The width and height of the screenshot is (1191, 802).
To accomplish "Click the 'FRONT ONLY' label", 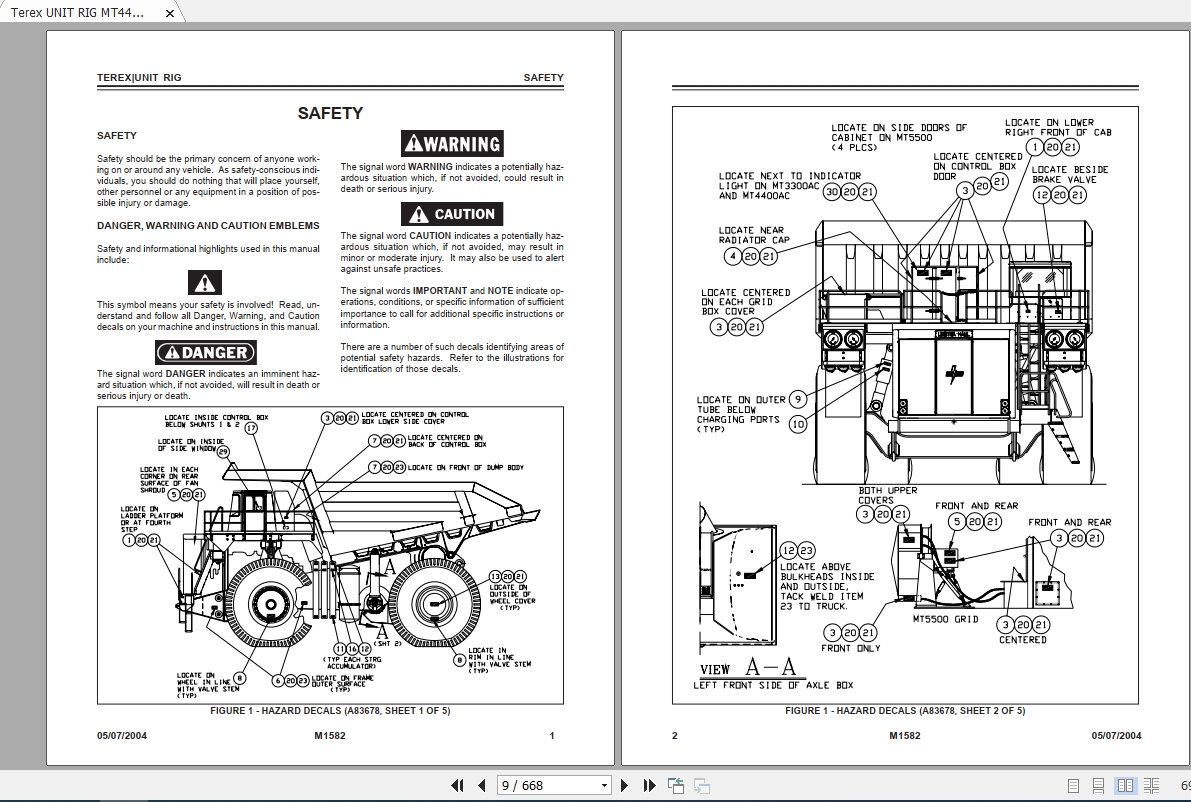I will click(851, 649).
